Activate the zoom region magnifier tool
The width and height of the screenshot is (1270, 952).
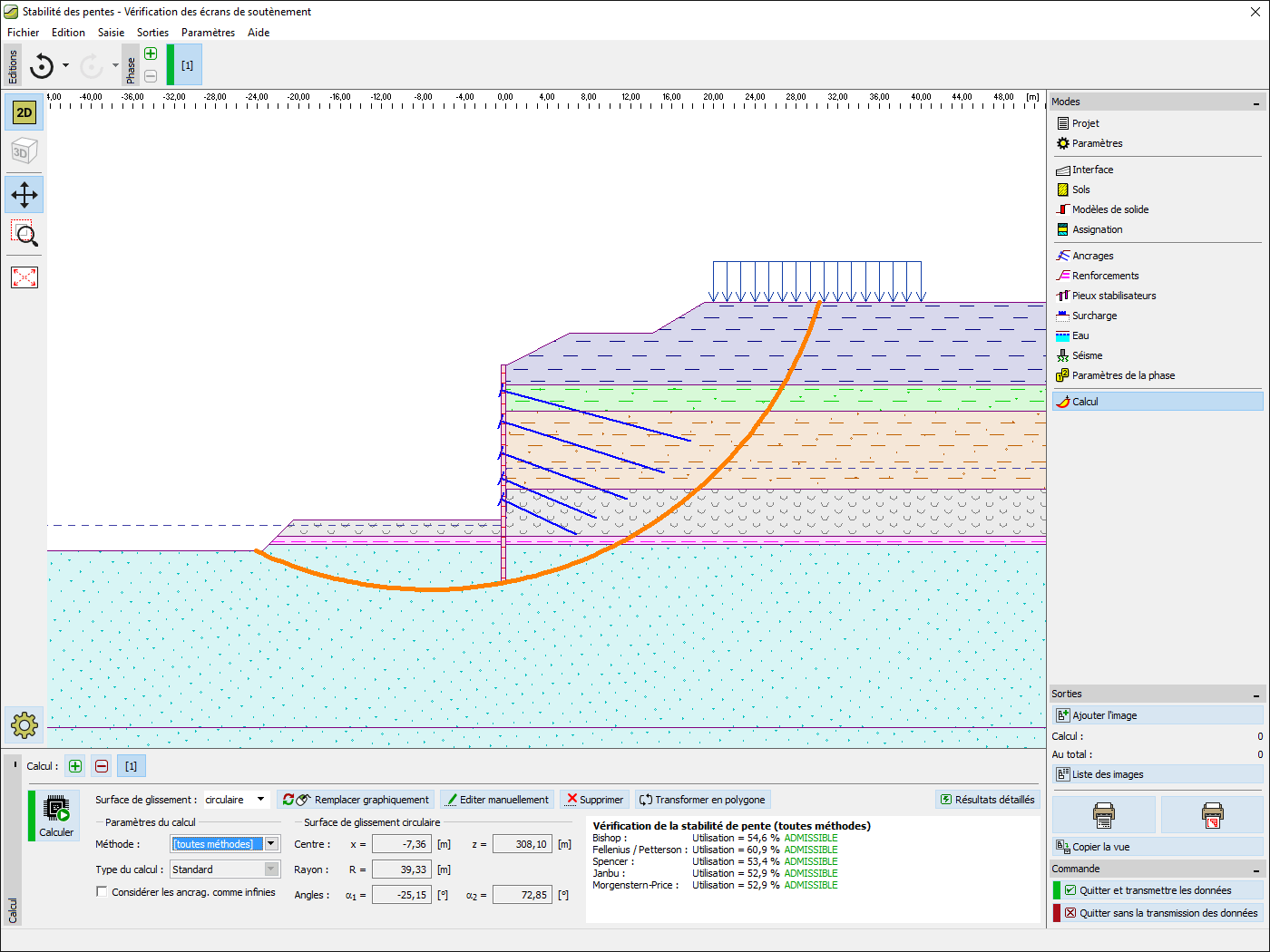pyautogui.click(x=24, y=234)
